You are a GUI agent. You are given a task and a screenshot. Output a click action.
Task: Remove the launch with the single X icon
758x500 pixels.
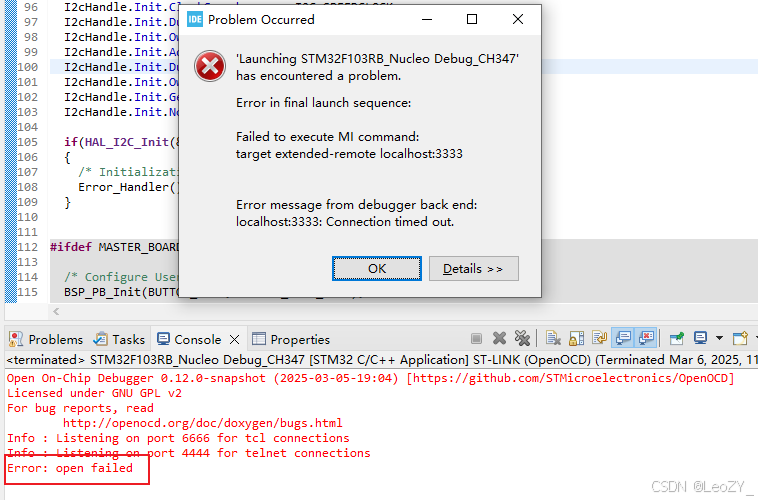(x=499, y=338)
